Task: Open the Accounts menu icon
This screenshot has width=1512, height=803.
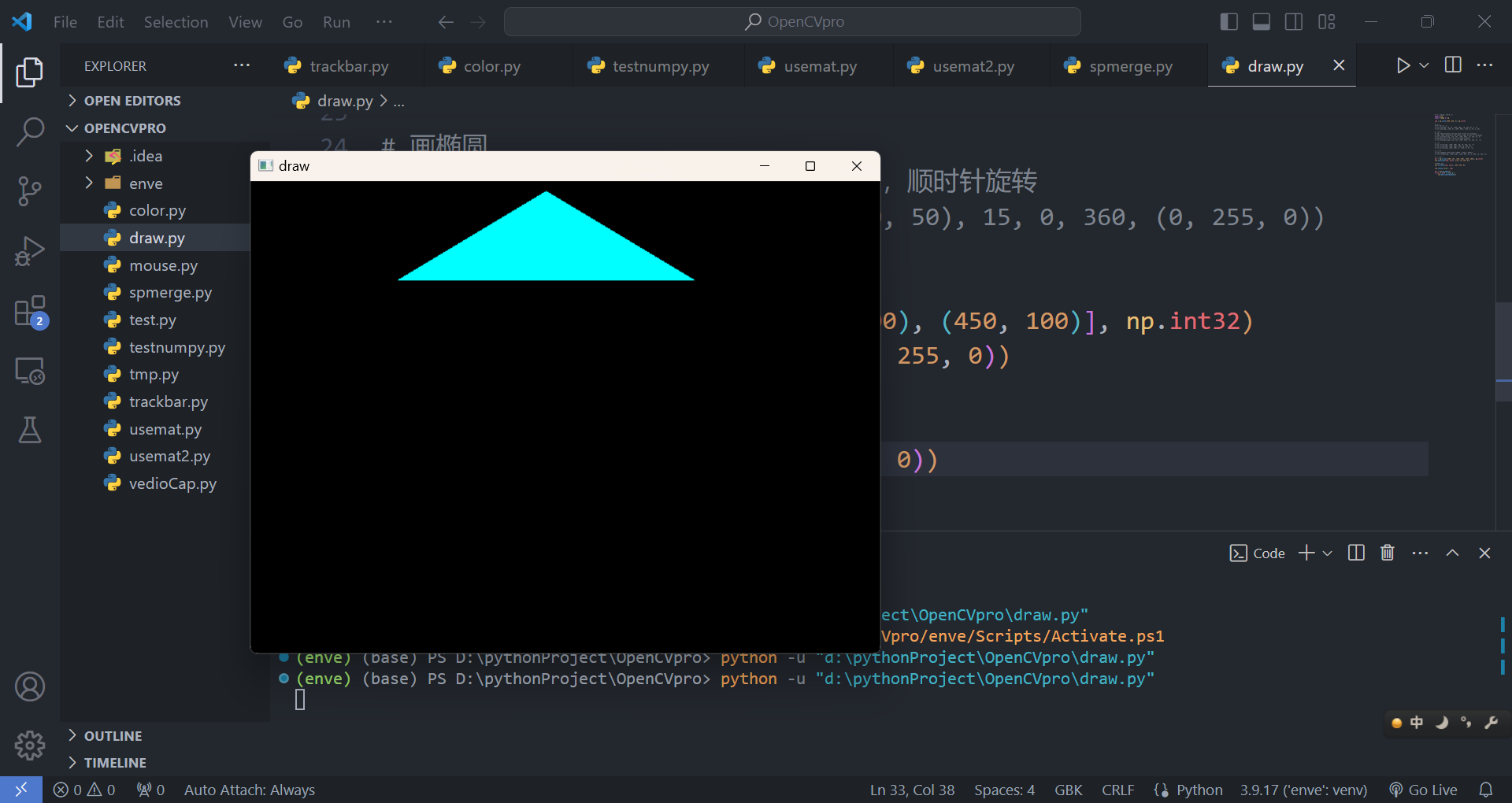Action: (x=29, y=686)
